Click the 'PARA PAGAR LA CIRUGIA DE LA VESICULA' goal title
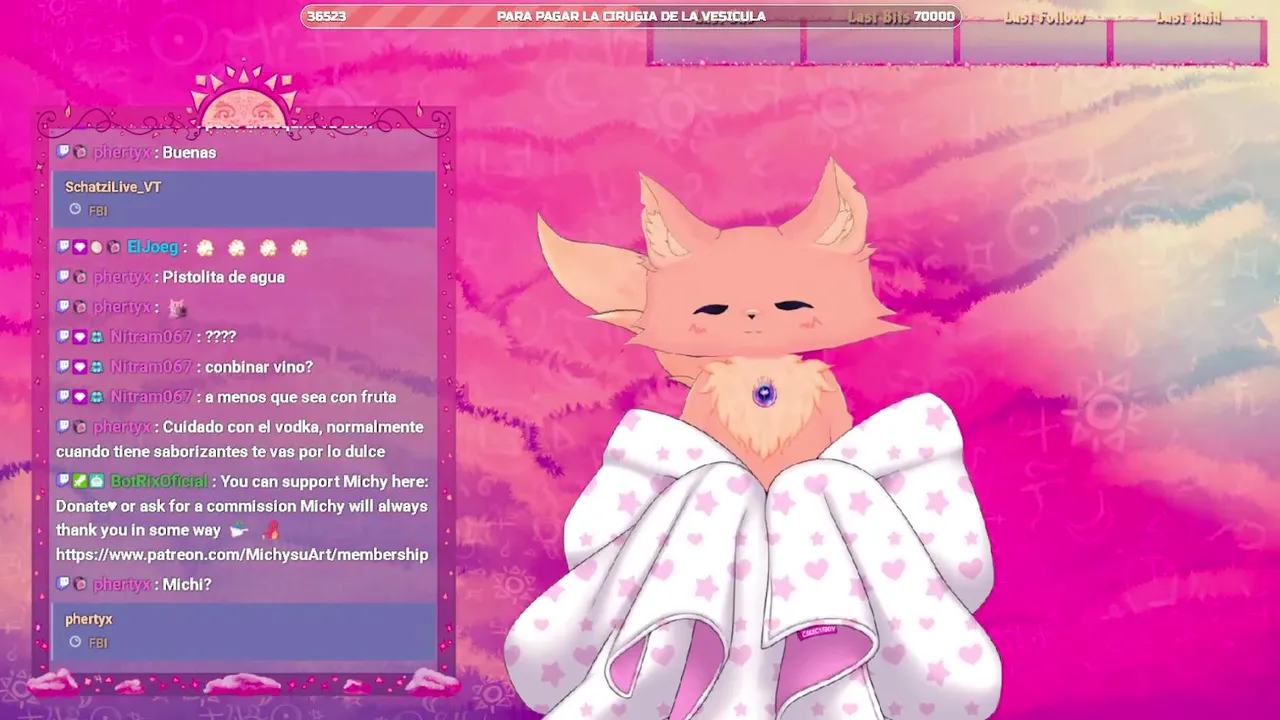This screenshot has width=1280, height=720. pos(631,16)
